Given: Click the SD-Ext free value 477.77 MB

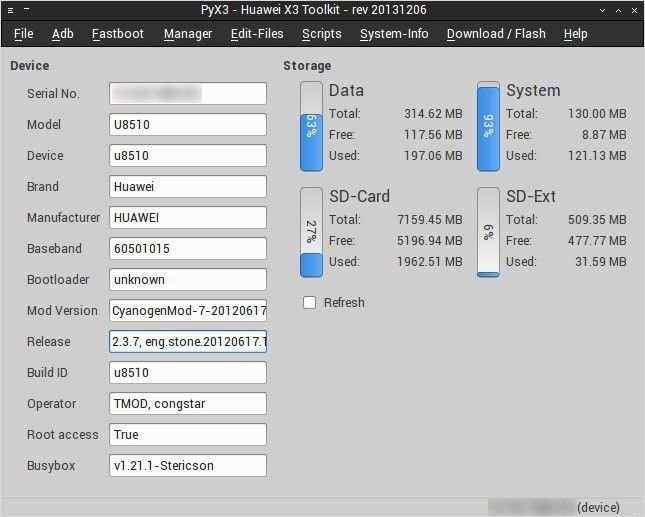Looking at the screenshot, I should 597,241.
